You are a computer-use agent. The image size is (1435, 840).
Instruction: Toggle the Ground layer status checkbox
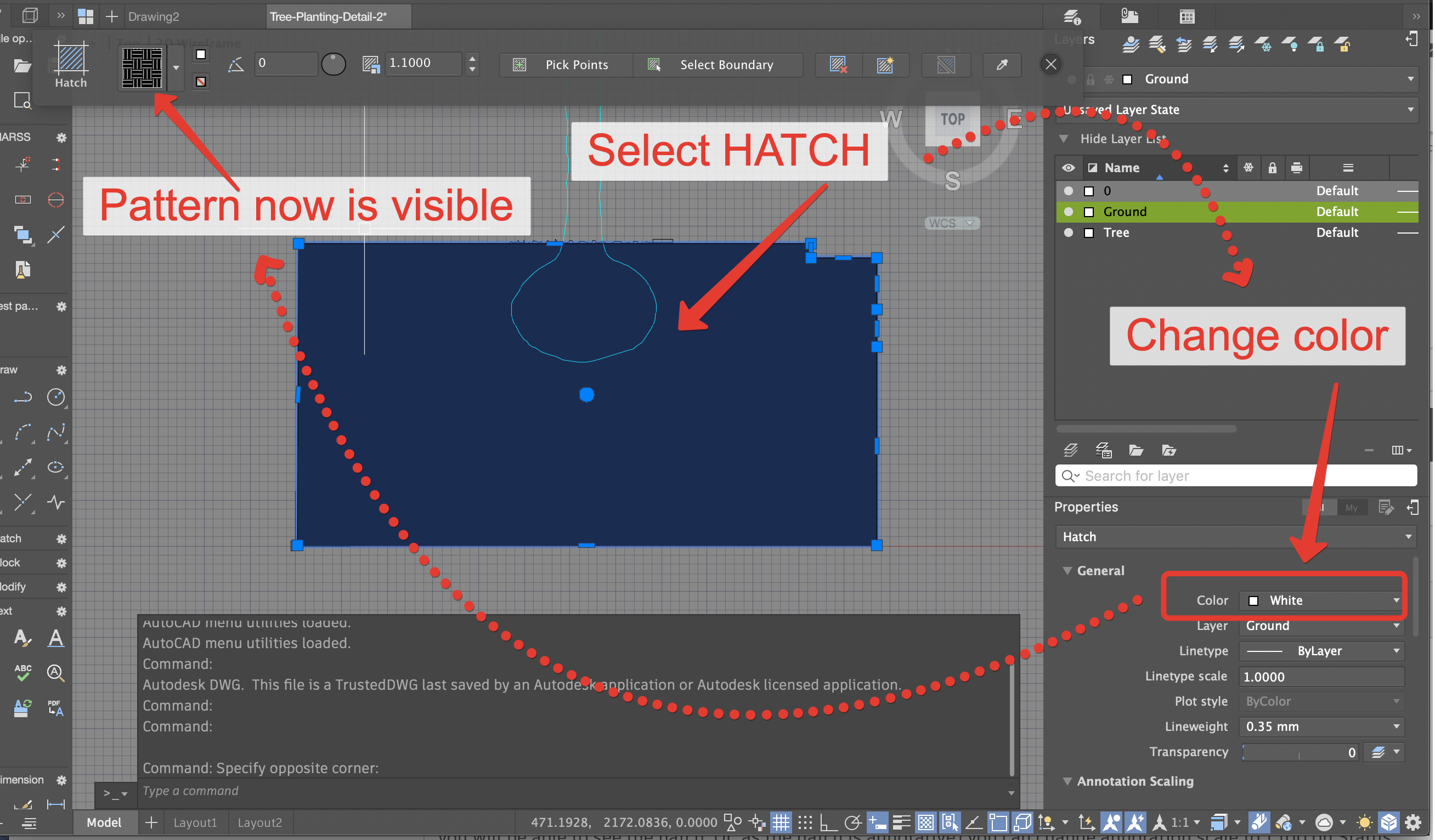pos(1089,211)
